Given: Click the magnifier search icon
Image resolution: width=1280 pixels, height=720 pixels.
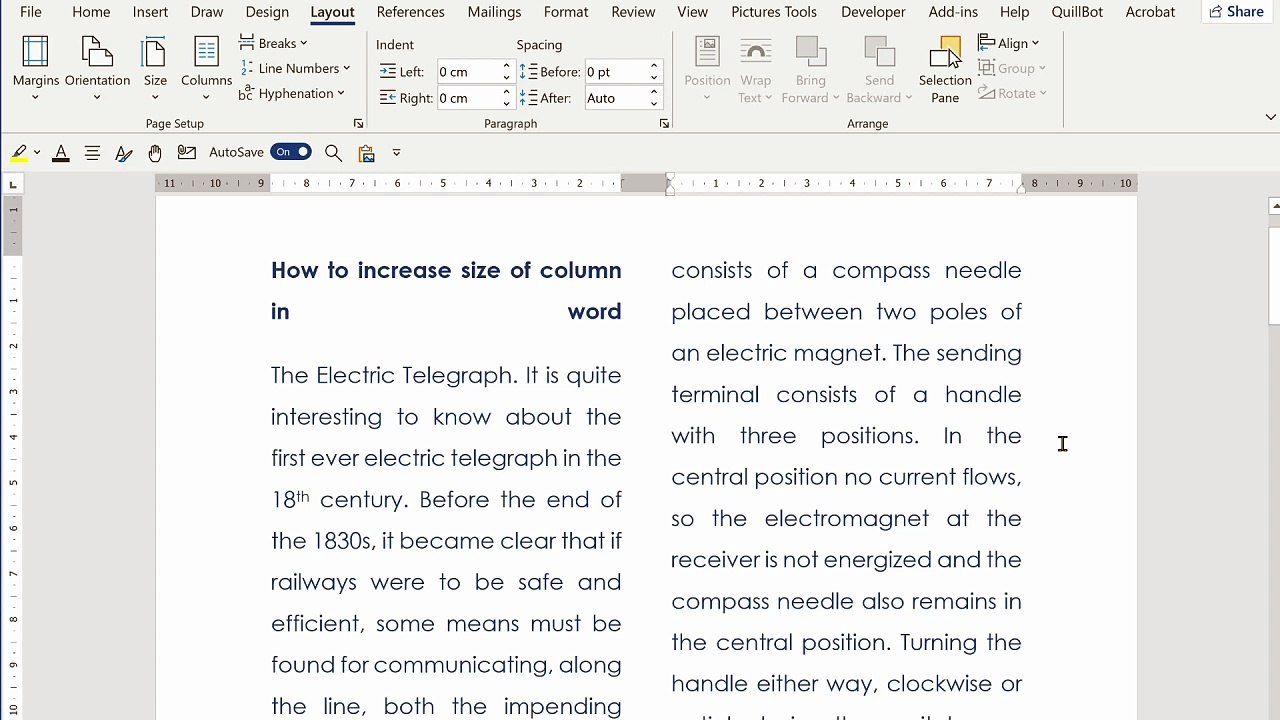Looking at the screenshot, I should (333, 153).
